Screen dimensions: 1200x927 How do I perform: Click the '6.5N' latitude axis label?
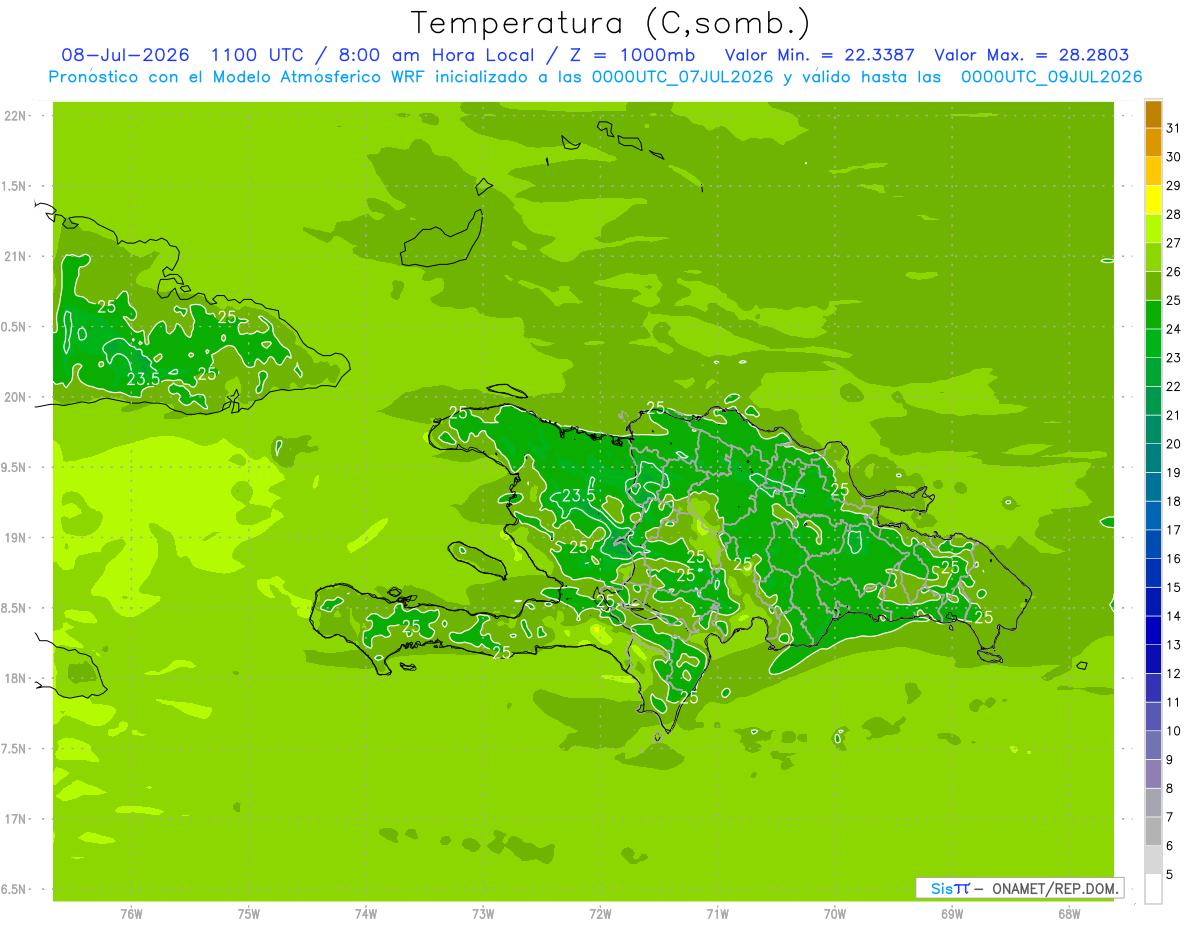click(x=15, y=890)
